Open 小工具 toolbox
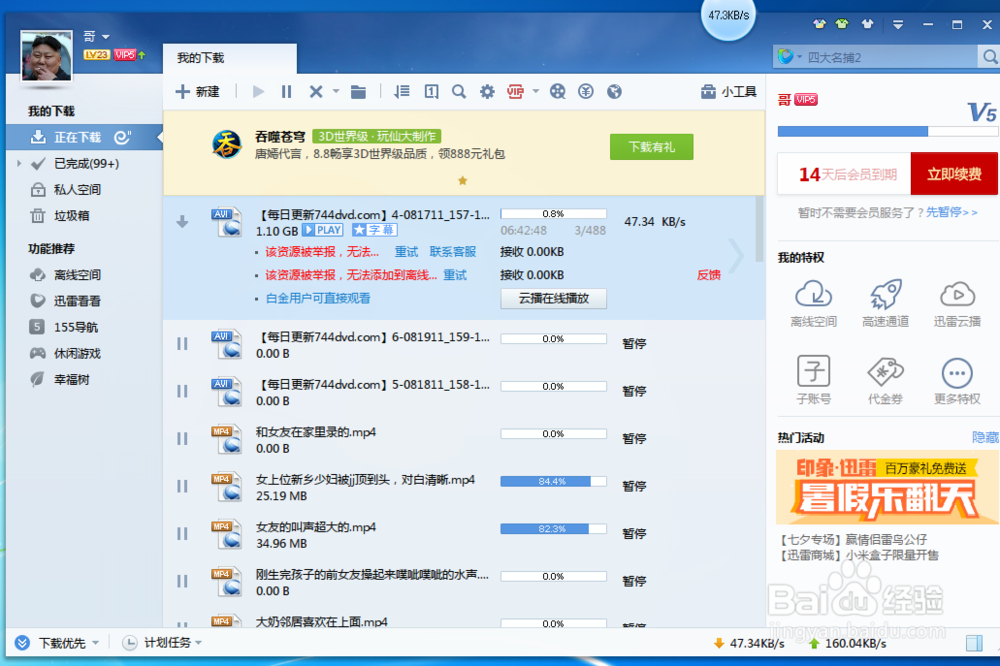The width and height of the screenshot is (1000, 666). [x=729, y=92]
